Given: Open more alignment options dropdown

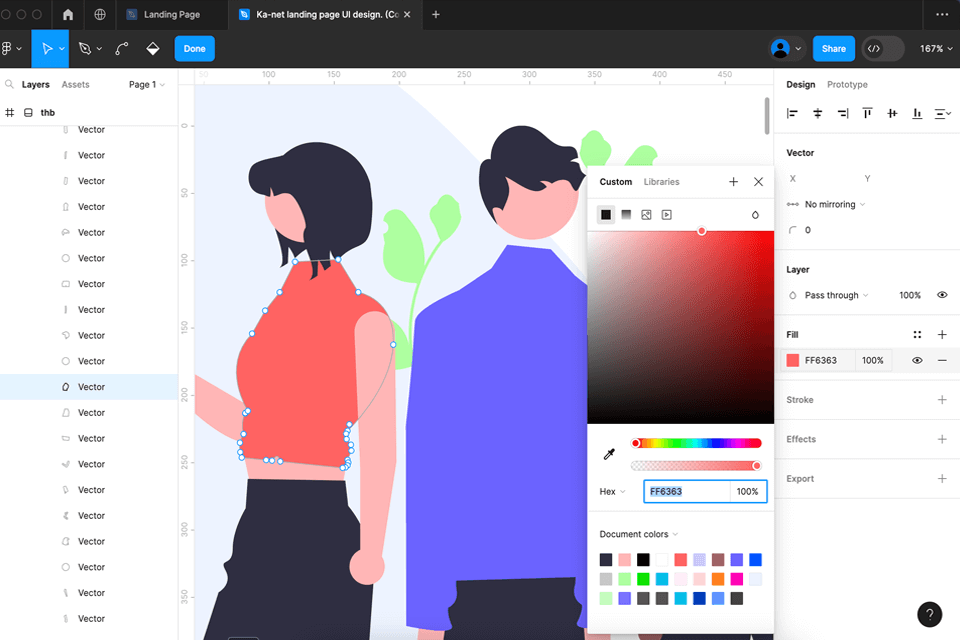Looking at the screenshot, I should coord(943,113).
